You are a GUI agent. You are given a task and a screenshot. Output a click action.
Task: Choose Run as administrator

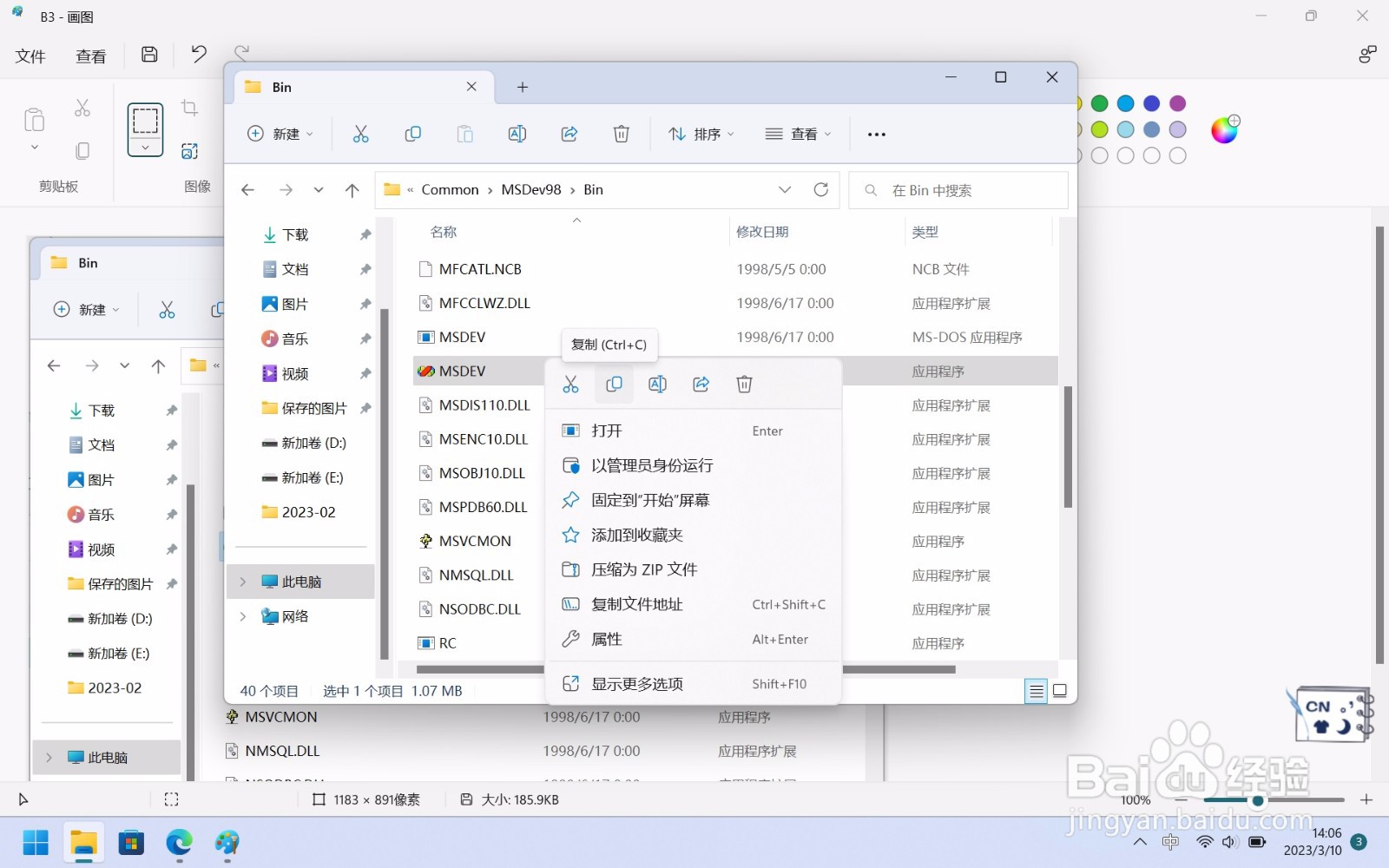693,465
